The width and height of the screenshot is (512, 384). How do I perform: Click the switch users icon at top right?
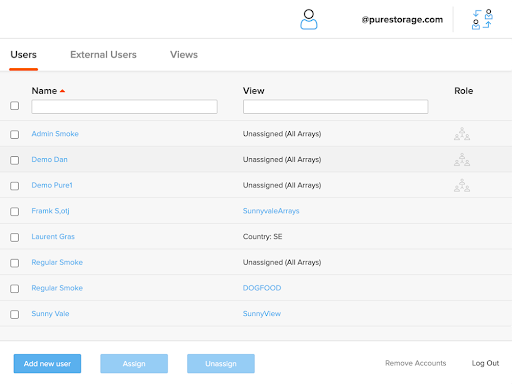click(x=482, y=19)
